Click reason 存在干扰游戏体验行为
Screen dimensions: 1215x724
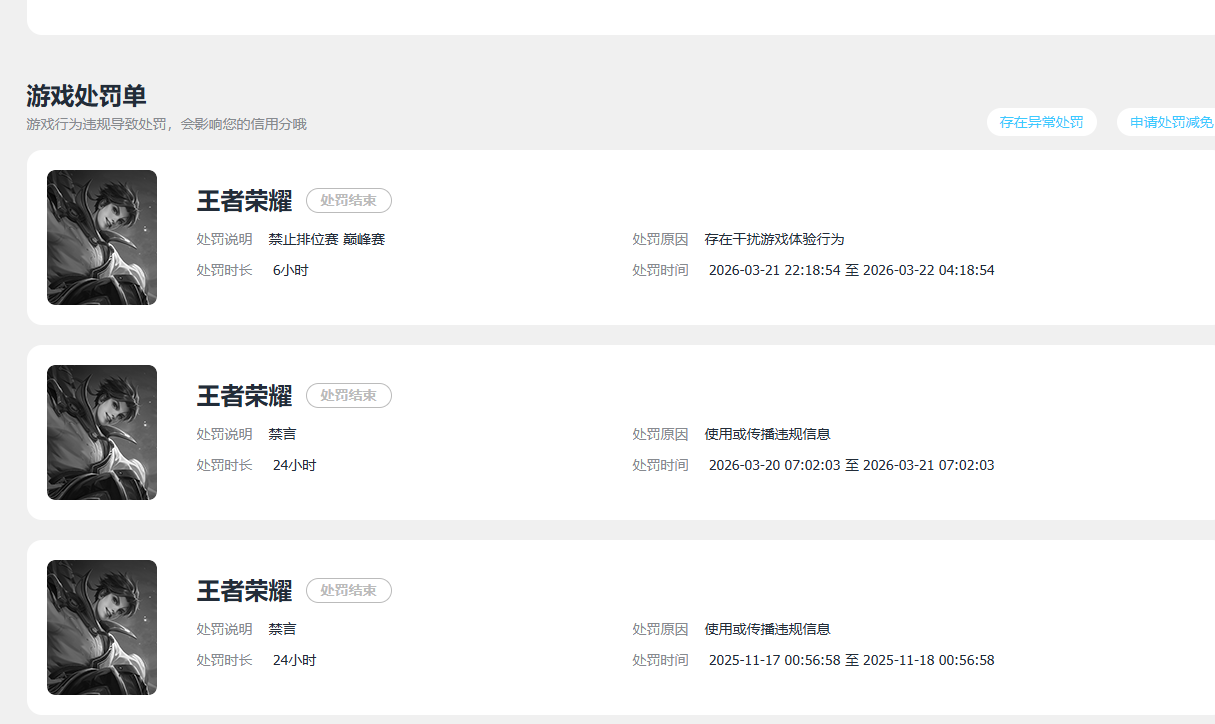[775, 239]
